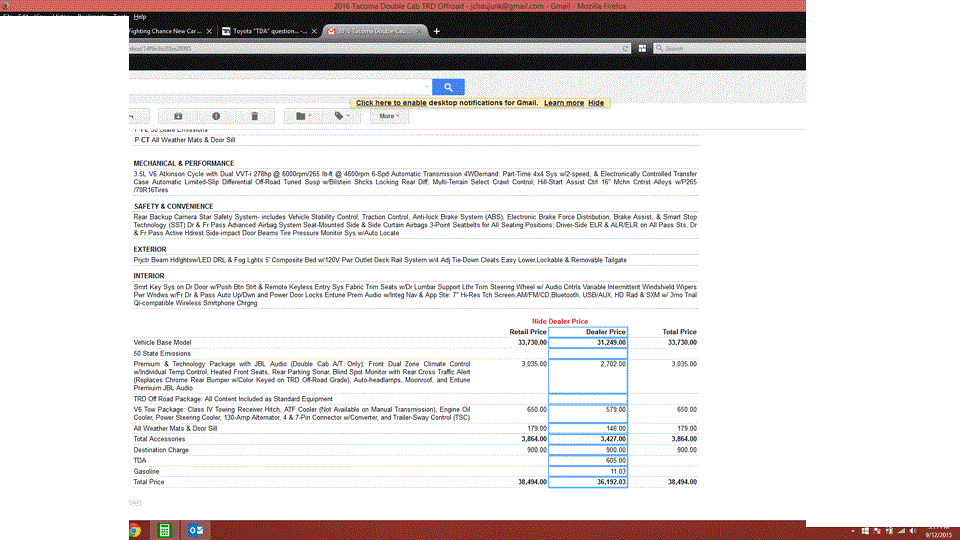Switch to the Fighting Chance New Car tab

[165, 31]
